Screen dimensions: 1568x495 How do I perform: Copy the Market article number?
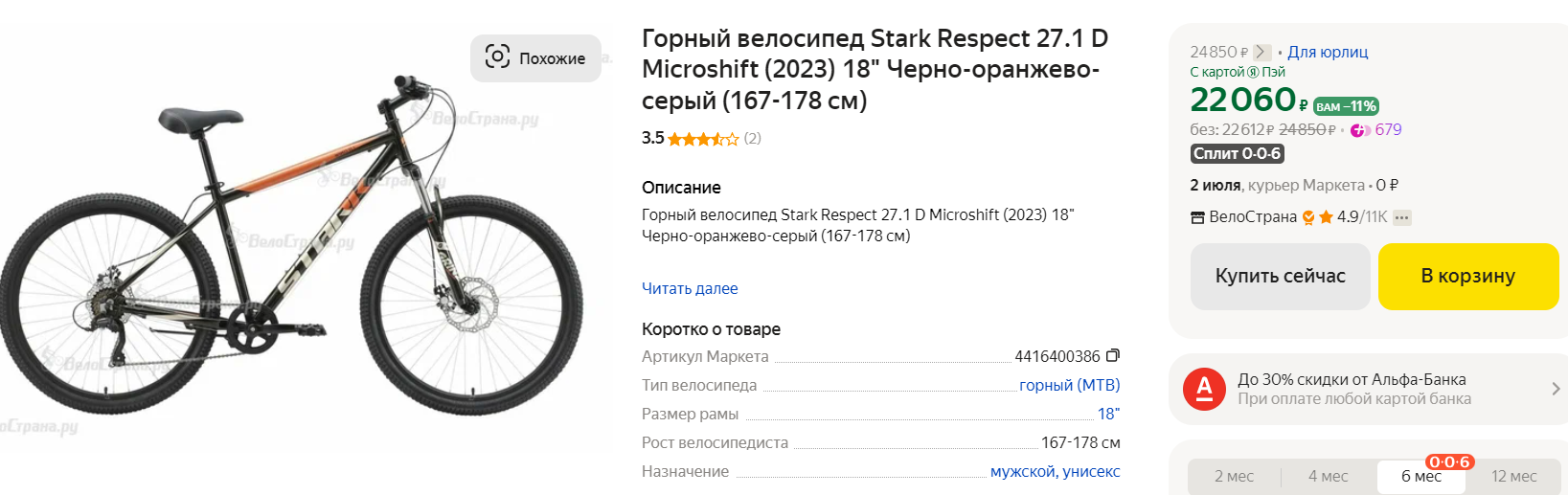coord(1113,356)
